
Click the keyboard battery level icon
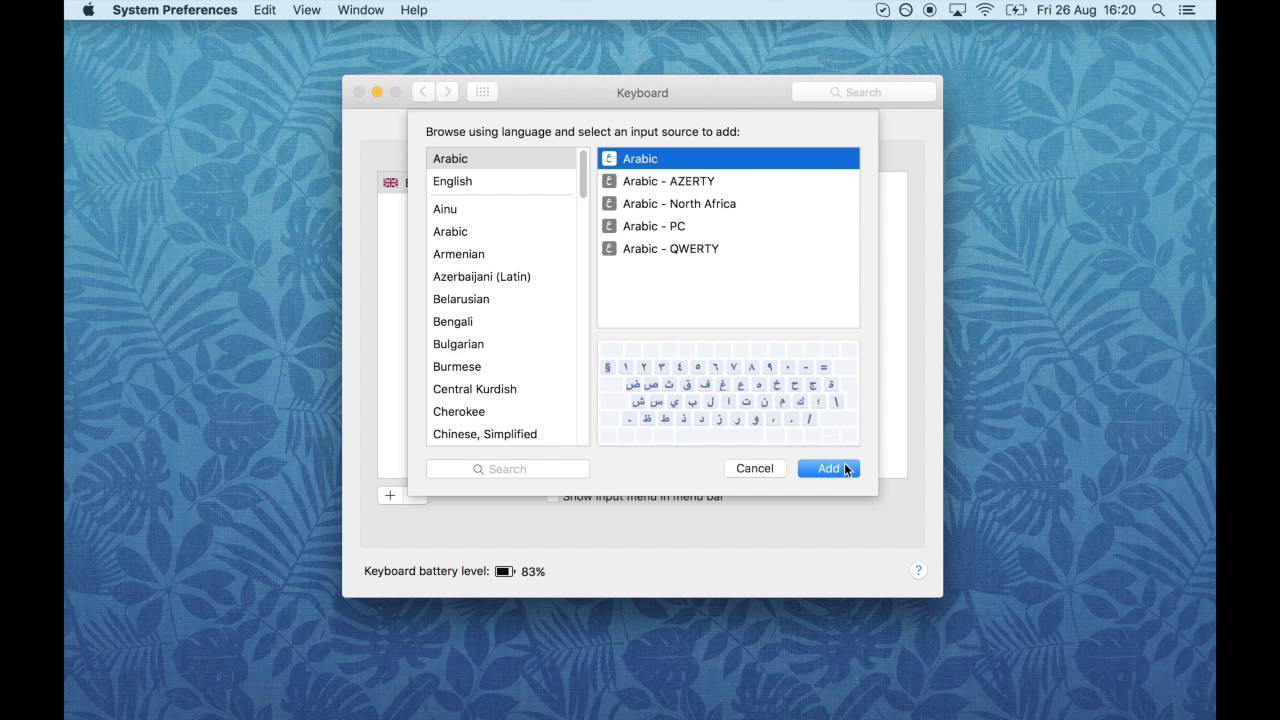(505, 571)
